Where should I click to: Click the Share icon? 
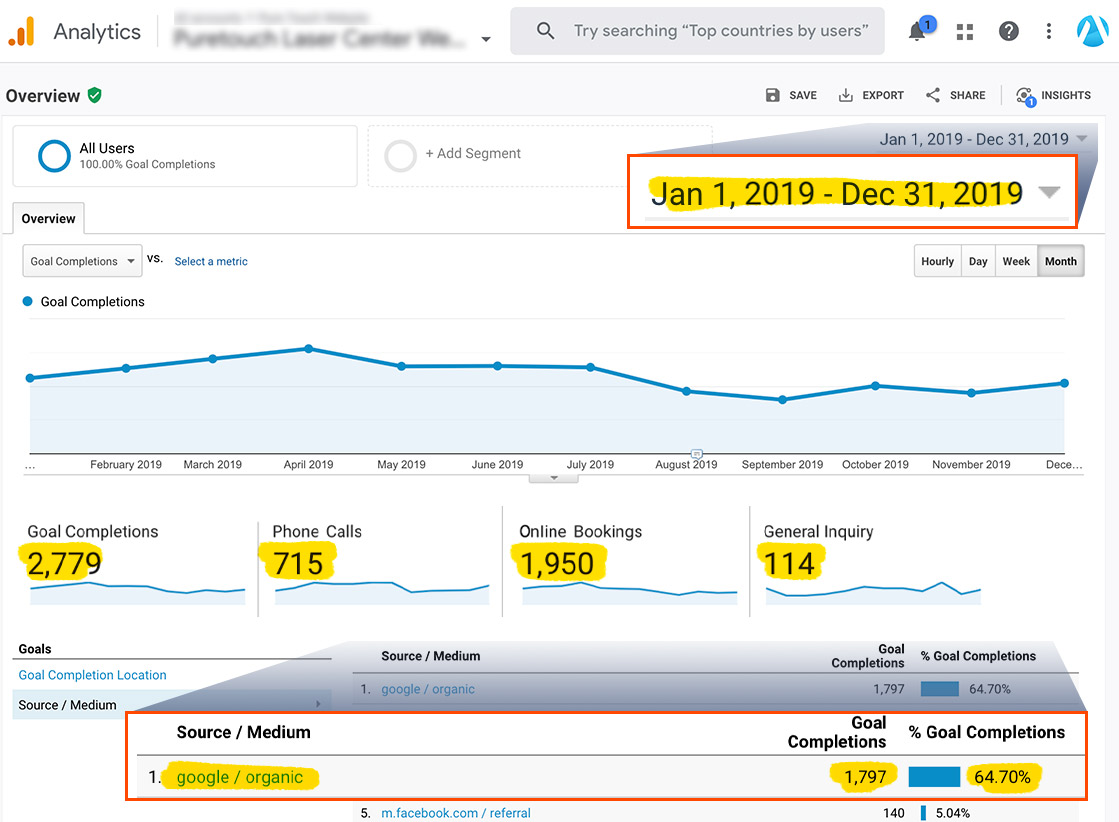[955, 95]
